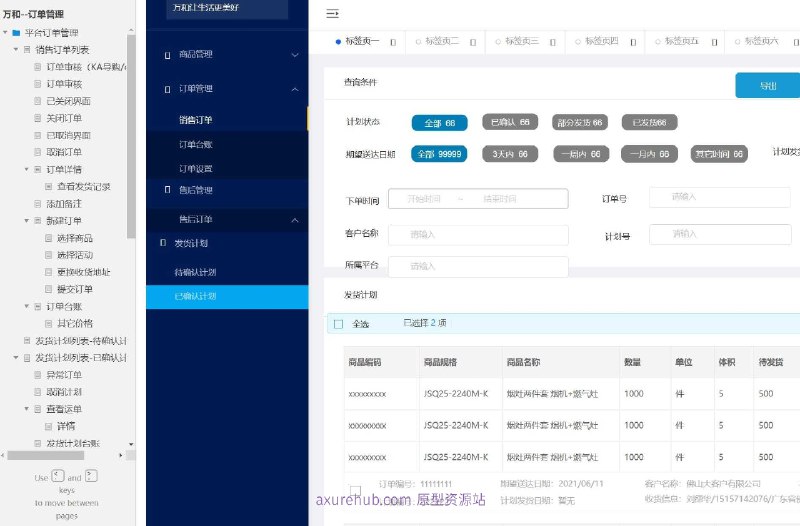
Task: Click the page icon next to 取消订单
Action: (x=38, y=152)
